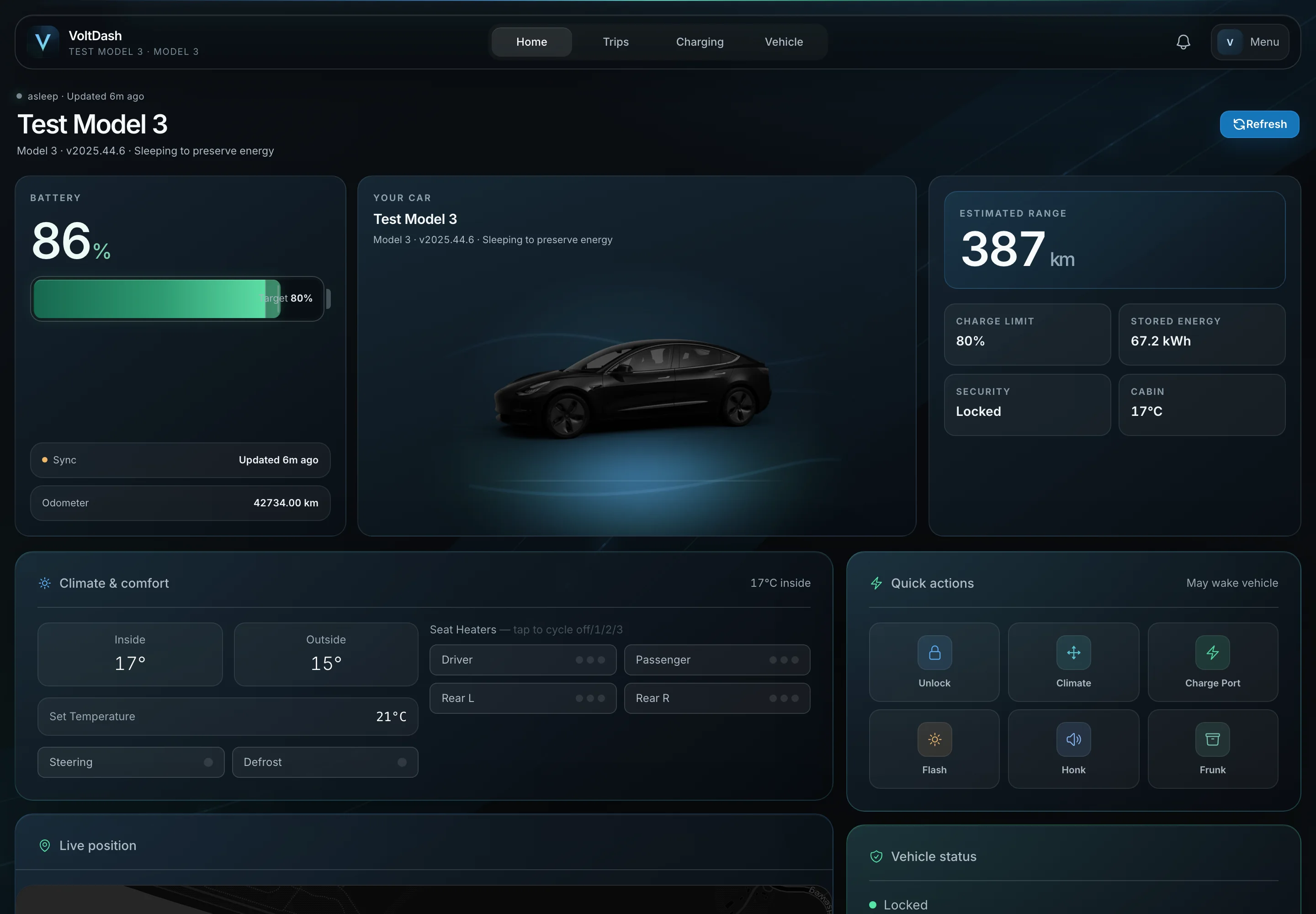Viewport: 1316px width, 914px height.
Task: Click the "17°C inside" label
Action: [780, 583]
